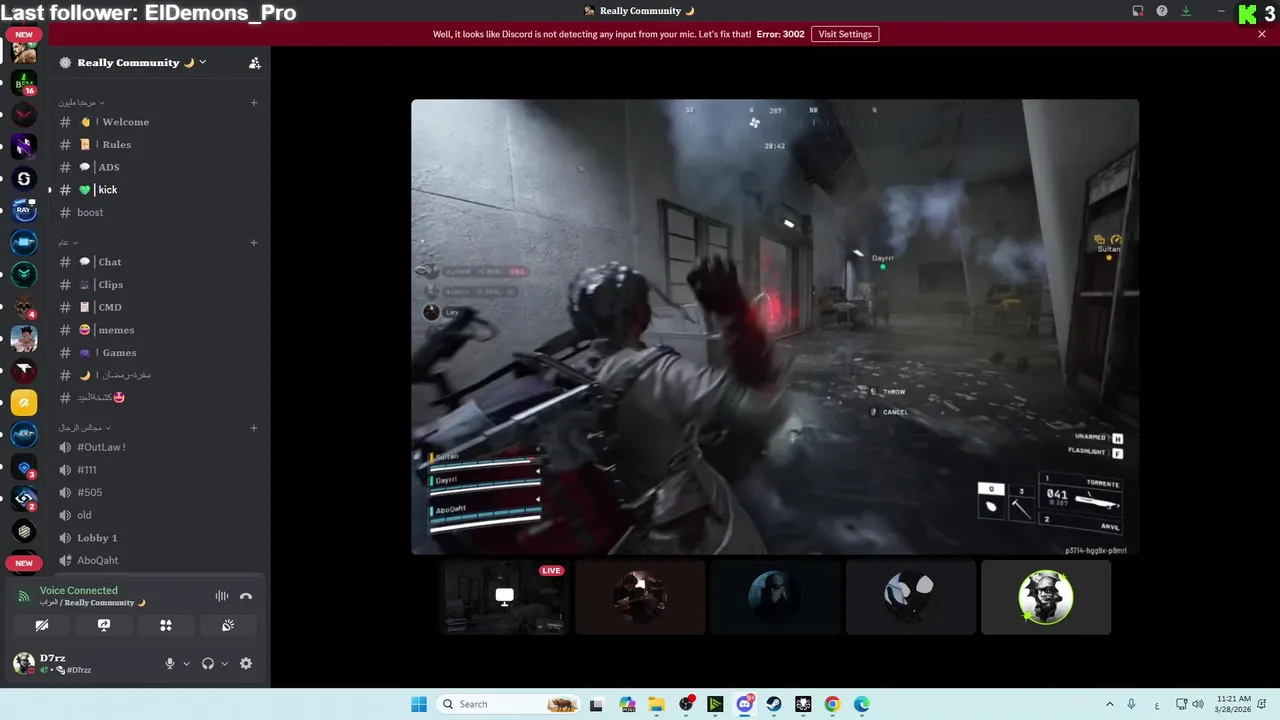Open the Games channel
The height and width of the screenshot is (720, 1280).
coord(158,352)
